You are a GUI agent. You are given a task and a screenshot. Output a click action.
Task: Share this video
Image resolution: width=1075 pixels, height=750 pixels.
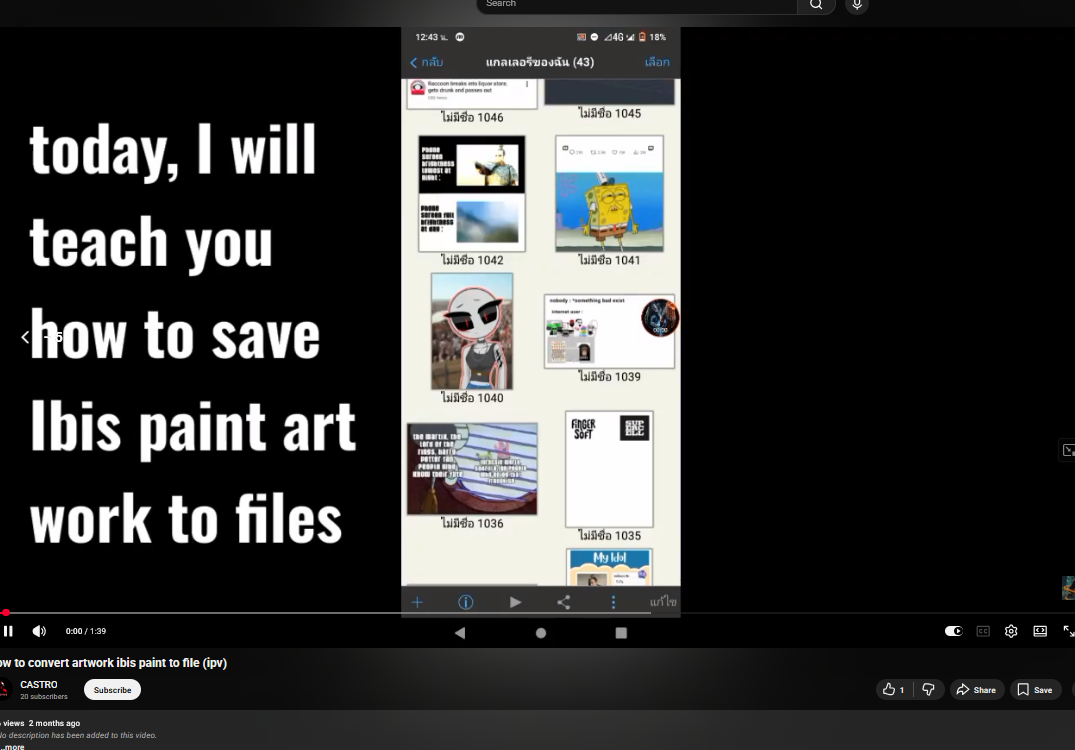pyautogui.click(x=975, y=690)
